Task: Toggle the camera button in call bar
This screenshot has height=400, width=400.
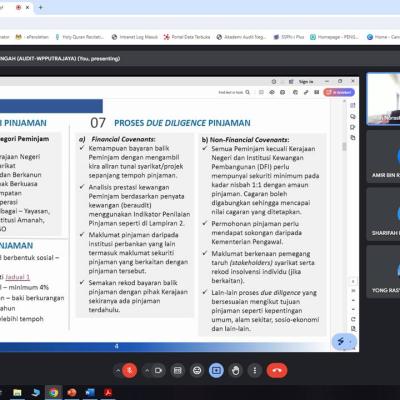Action: click(x=158, y=370)
